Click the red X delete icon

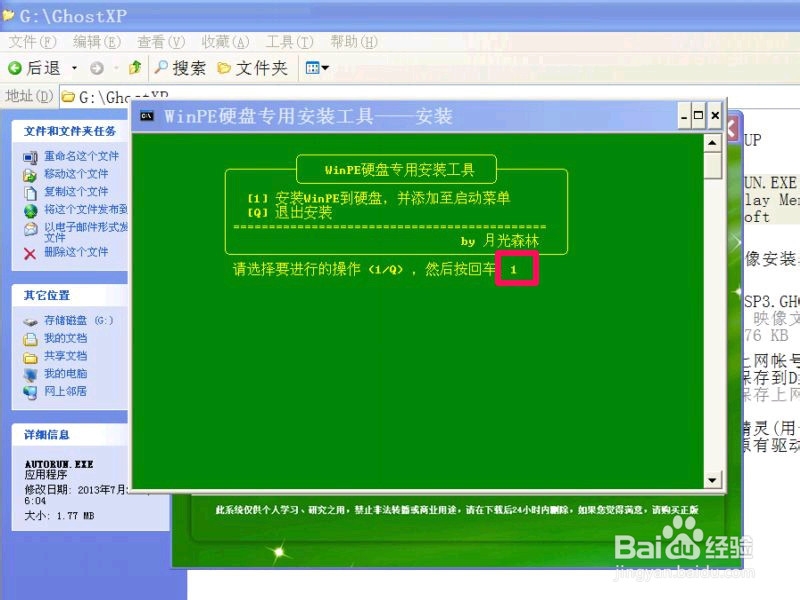pos(30,254)
